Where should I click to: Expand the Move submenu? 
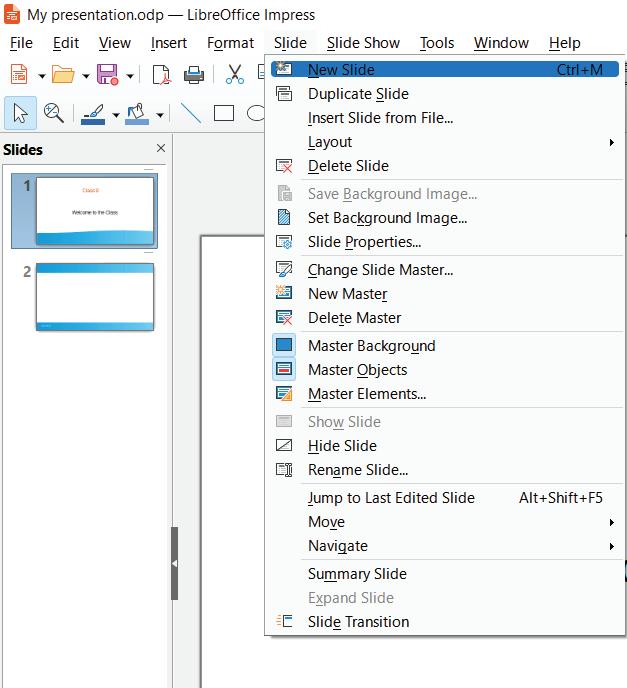pyautogui.click(x=612, y=522)
